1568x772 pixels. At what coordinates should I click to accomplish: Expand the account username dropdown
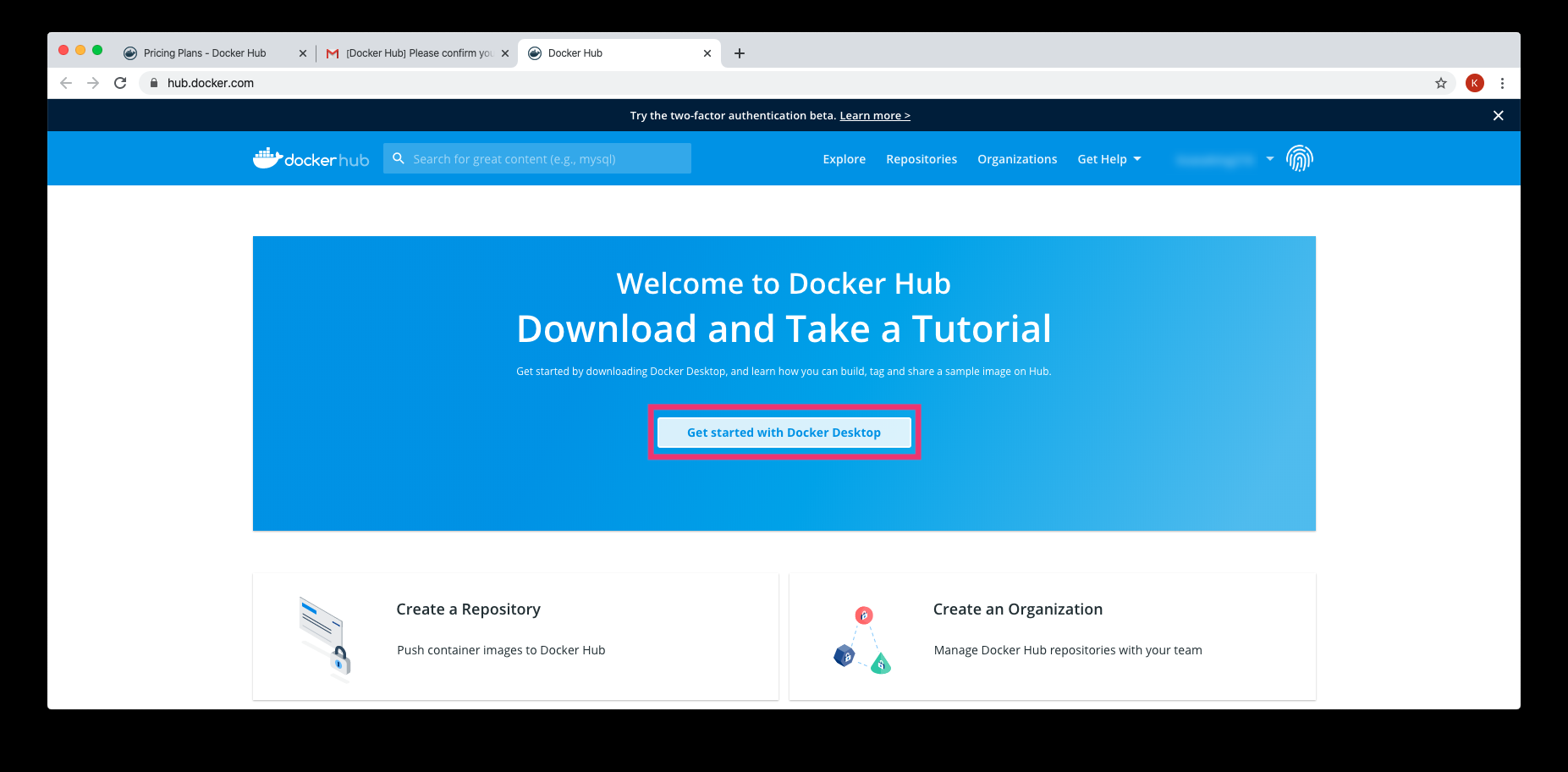1222,158
